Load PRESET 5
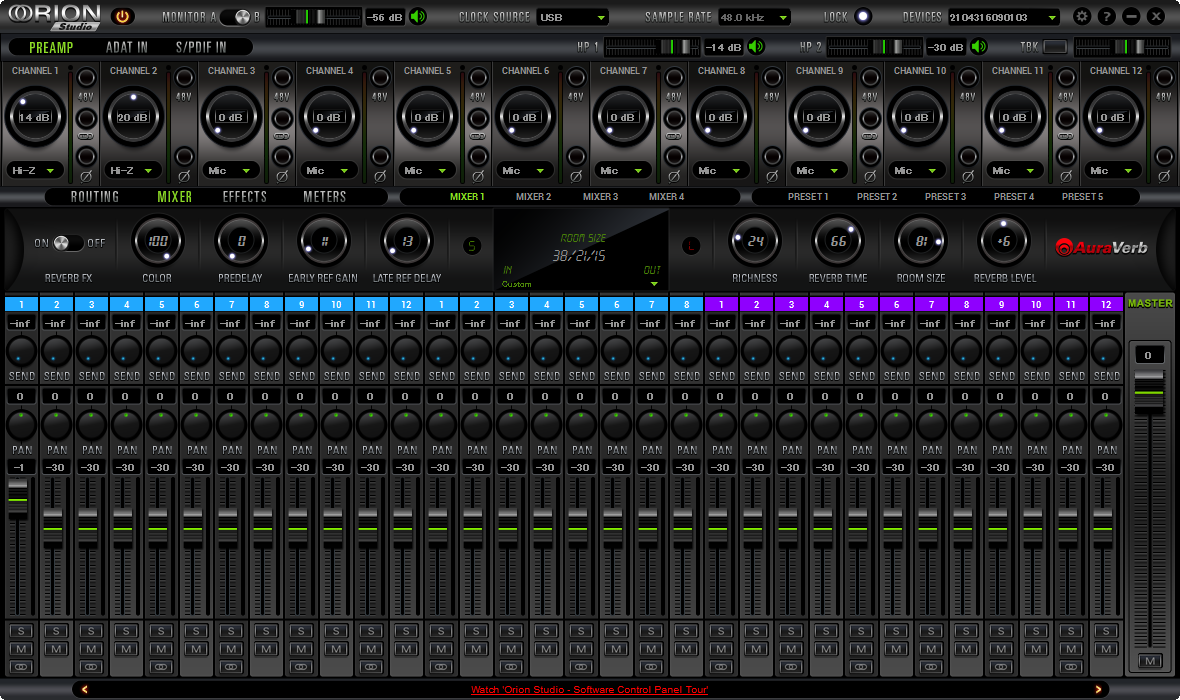1180x700 pixels. coord(1082,196)
